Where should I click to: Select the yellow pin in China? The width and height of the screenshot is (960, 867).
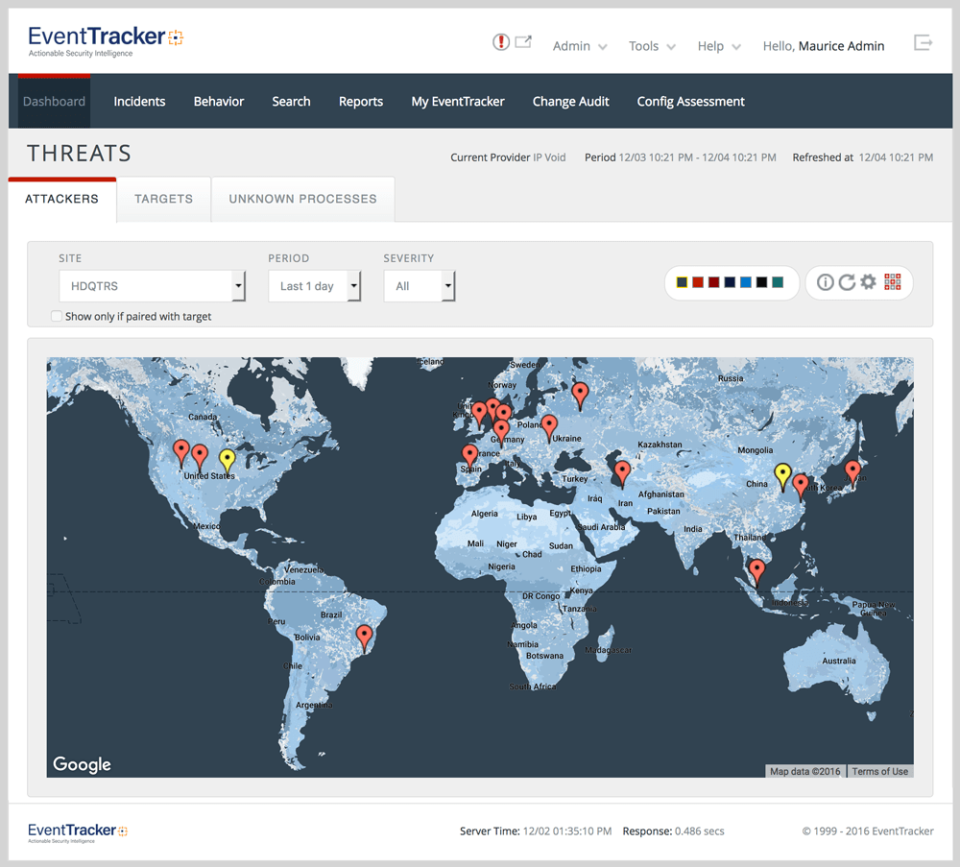tap(782, 477)
